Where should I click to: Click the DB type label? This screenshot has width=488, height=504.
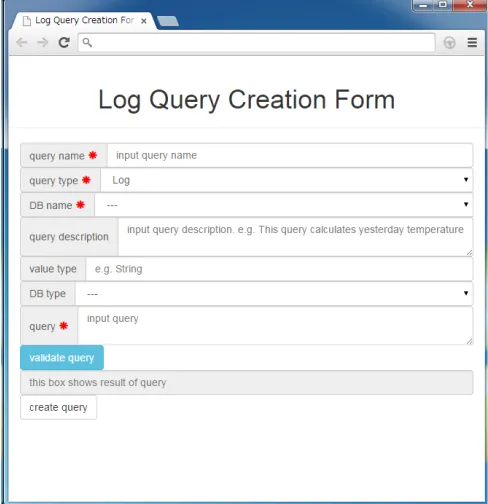coord(48,294)
